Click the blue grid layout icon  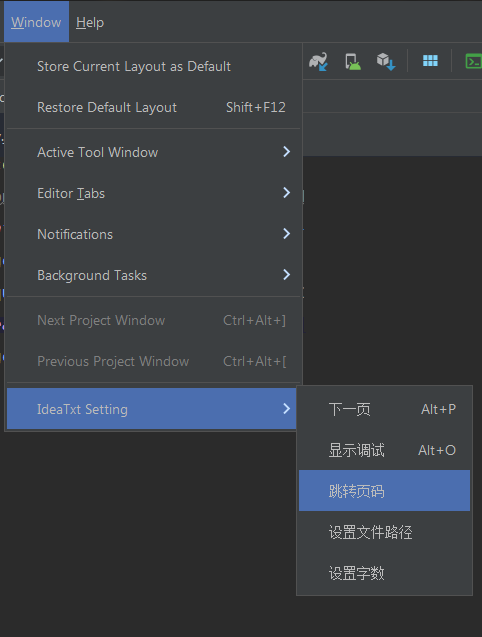coord(430,61)
